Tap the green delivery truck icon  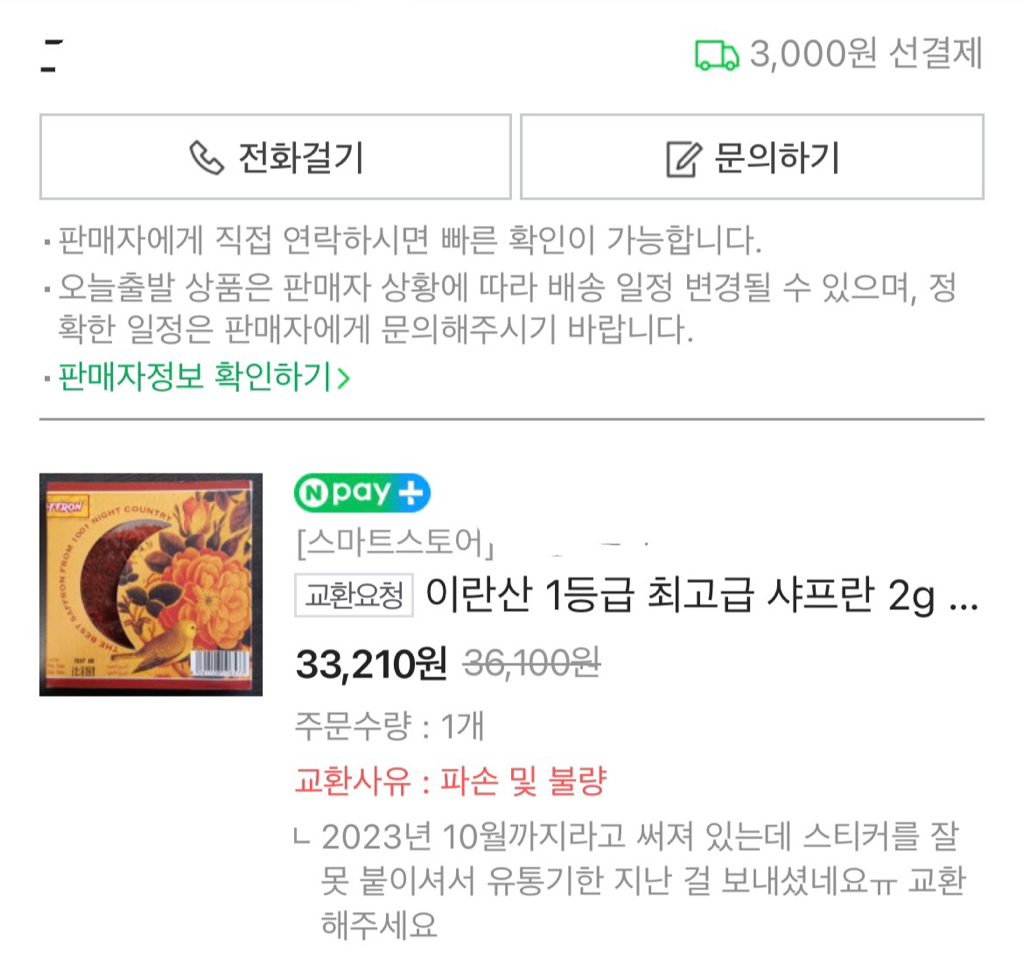click(716, 55)
